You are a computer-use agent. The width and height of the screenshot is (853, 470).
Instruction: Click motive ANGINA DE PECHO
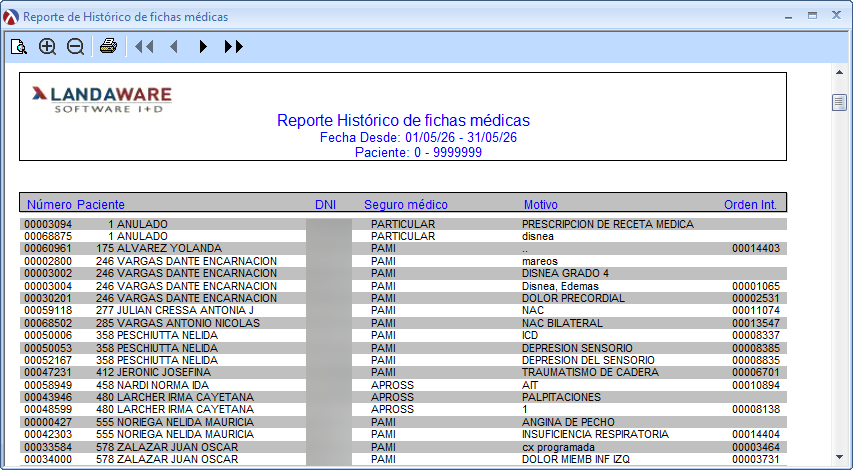568,422
